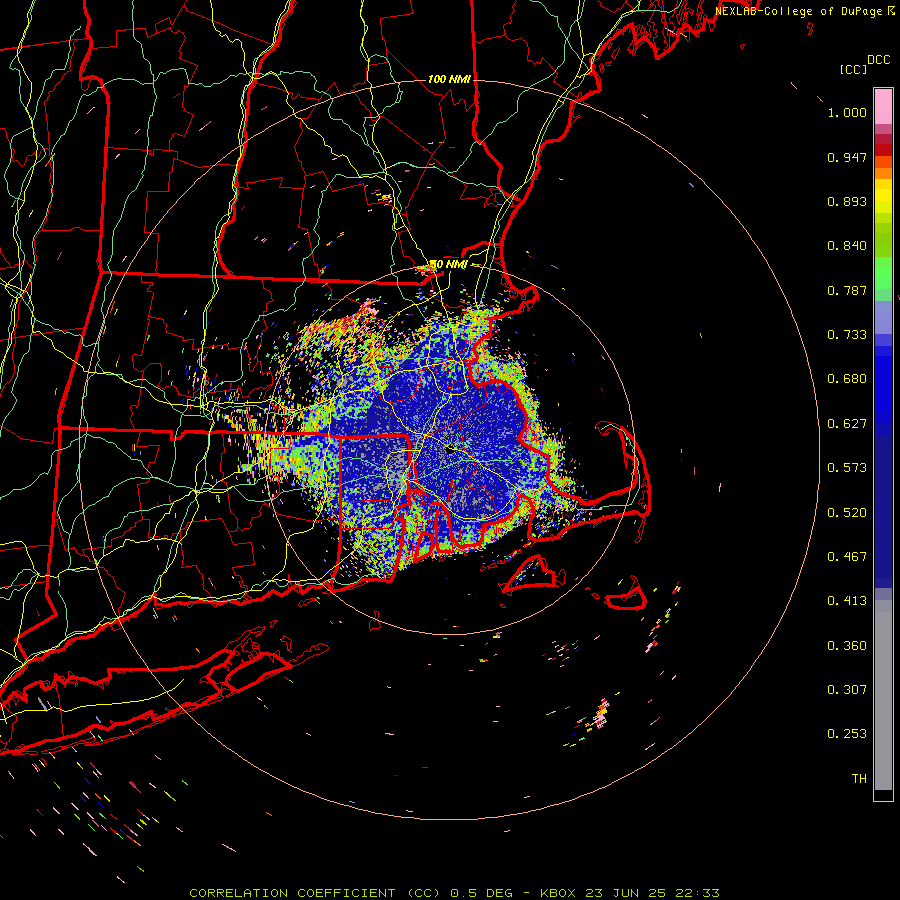Screen dimensions: 900x900
Task: Click the gray band at bottom of color bar
Action: point(883,695)
